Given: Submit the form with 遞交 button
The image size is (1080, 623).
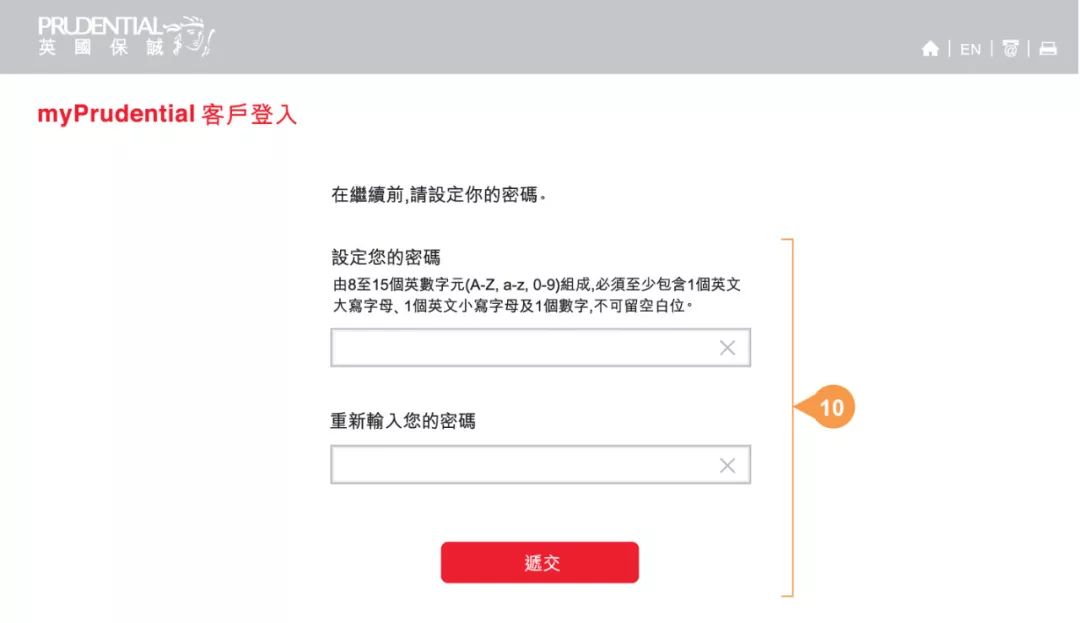Looking at the screenshot, I should 540,562.
